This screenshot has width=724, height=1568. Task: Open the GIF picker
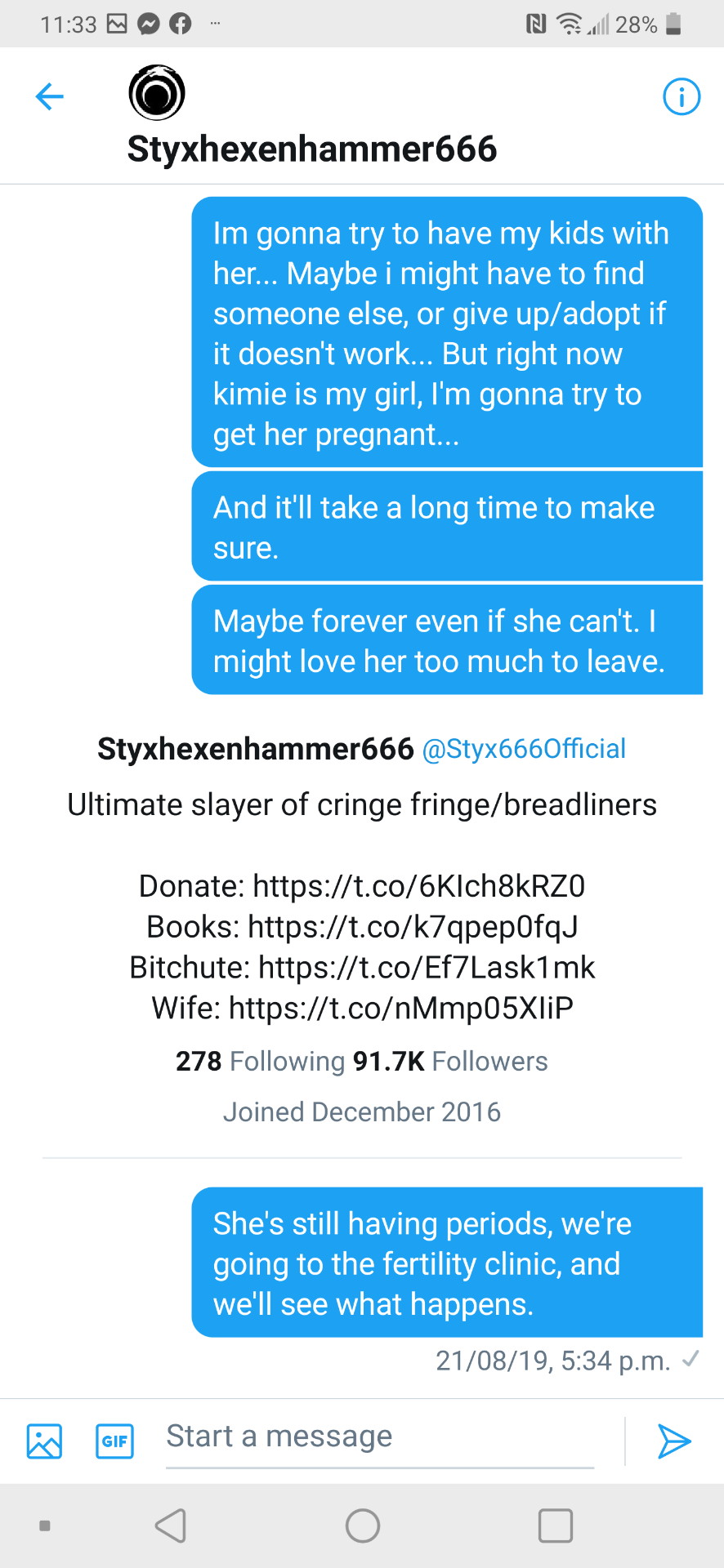pos(114,1441)
